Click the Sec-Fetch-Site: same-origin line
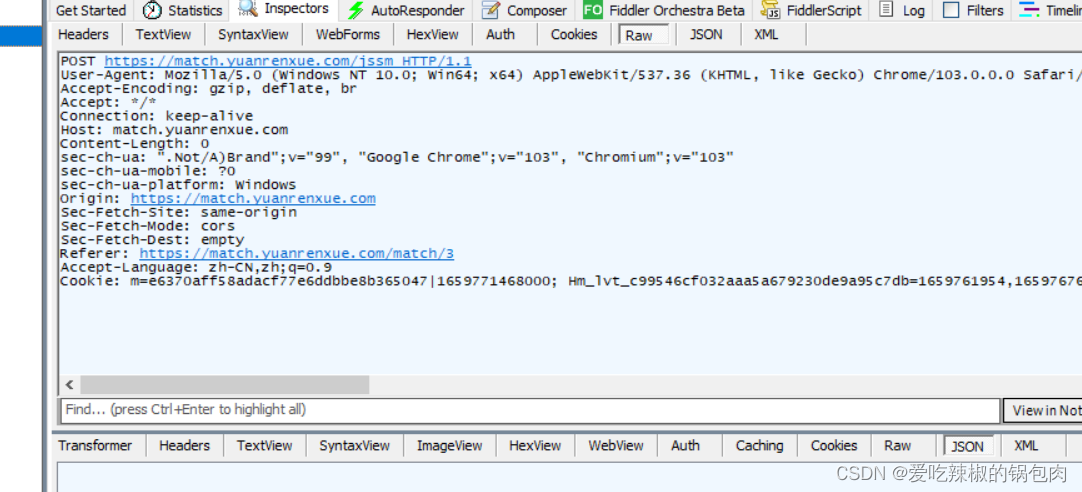 pos(179,213)
